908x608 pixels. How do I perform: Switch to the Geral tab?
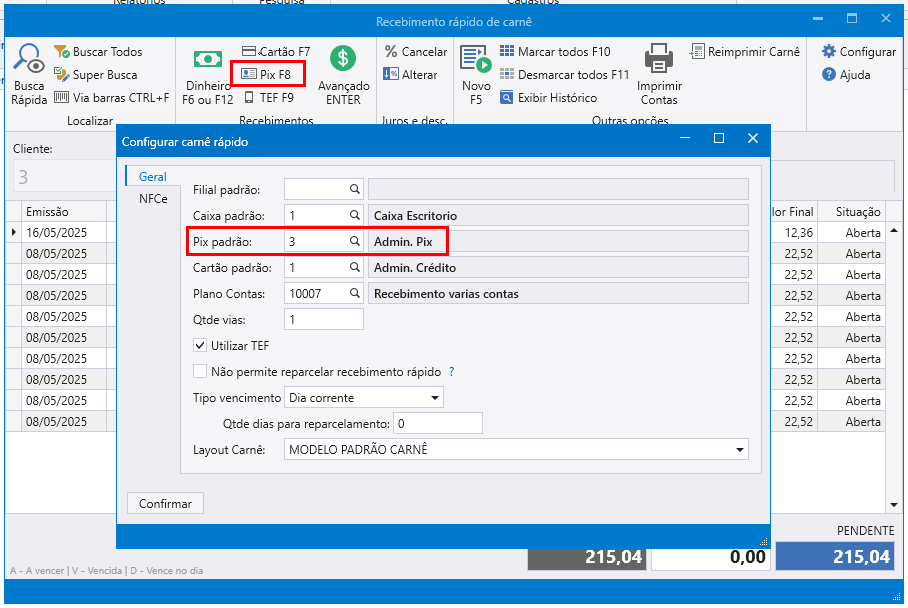point(152,177)
